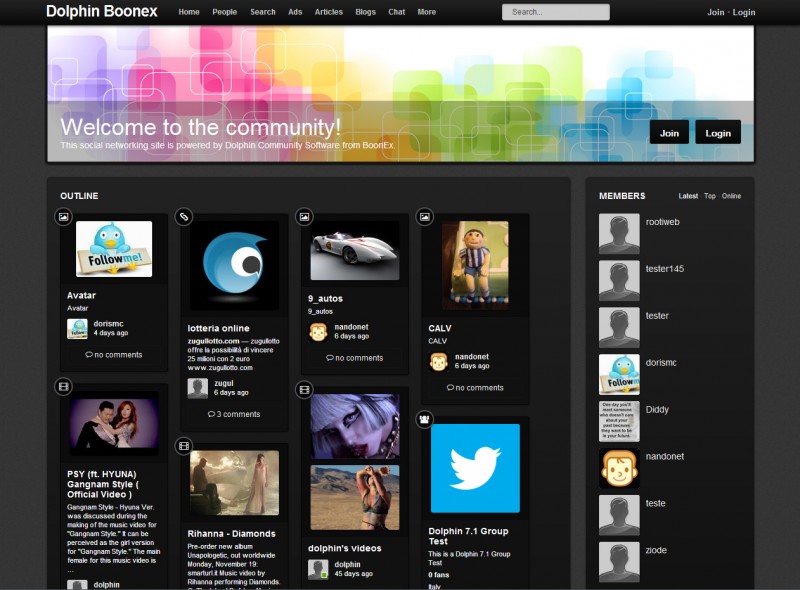Select the Top members tab
This screenshot has width=800, height=590.
pyautogui.click(x=710, y=196)
